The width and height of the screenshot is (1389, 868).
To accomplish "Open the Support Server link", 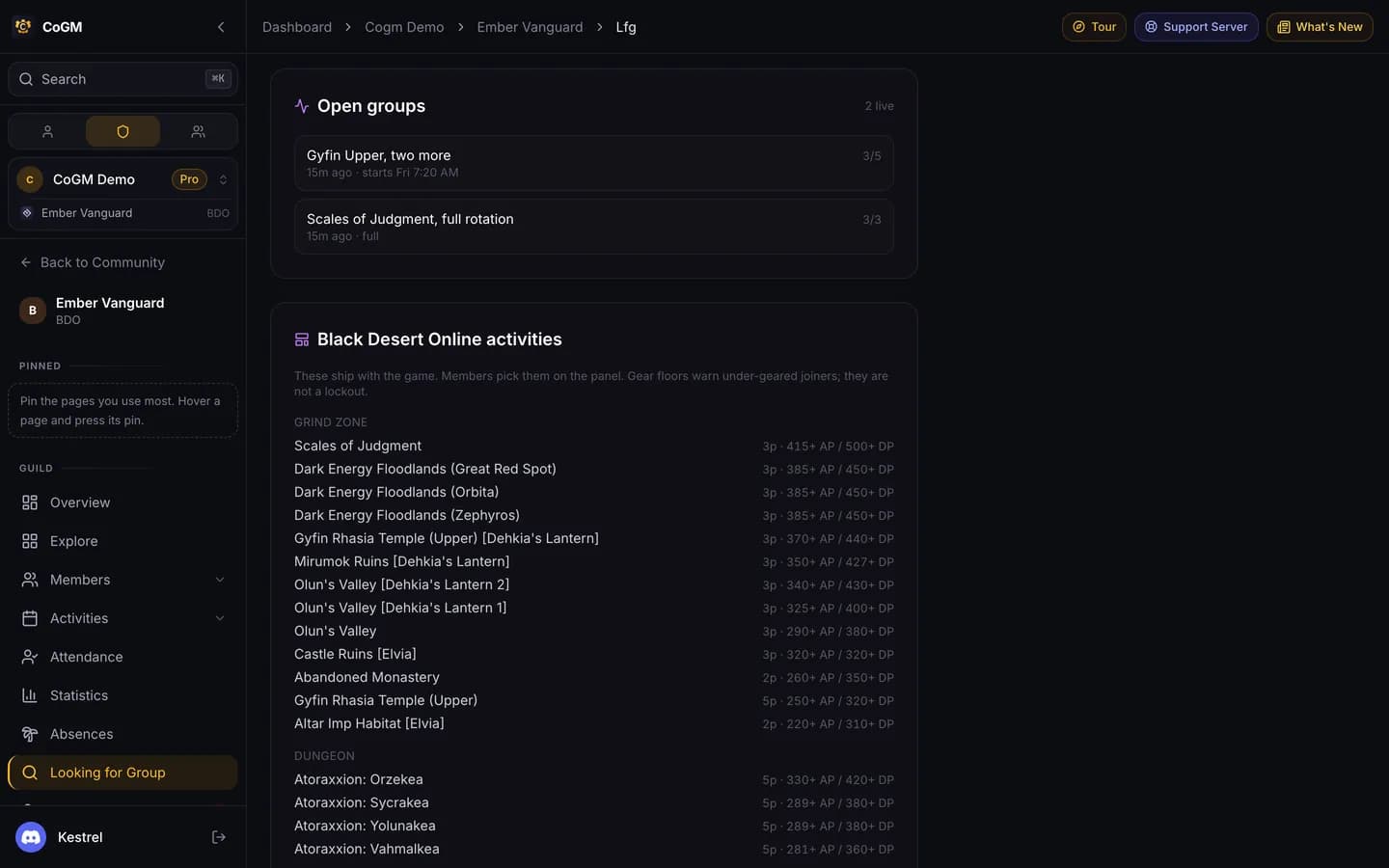I will click(x=1196, y=27).
